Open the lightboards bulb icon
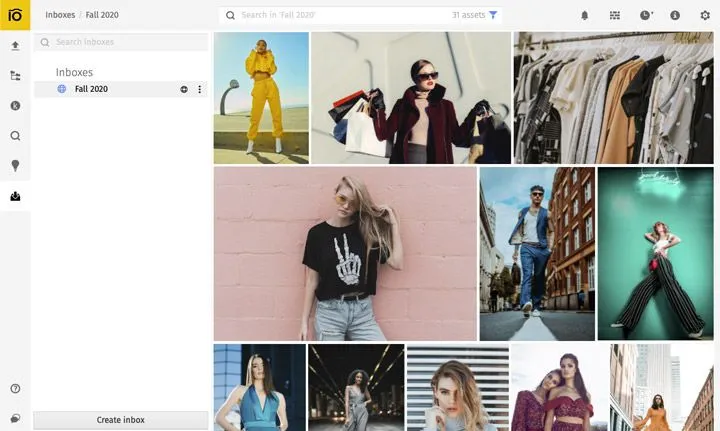 (x=15, y=166)
